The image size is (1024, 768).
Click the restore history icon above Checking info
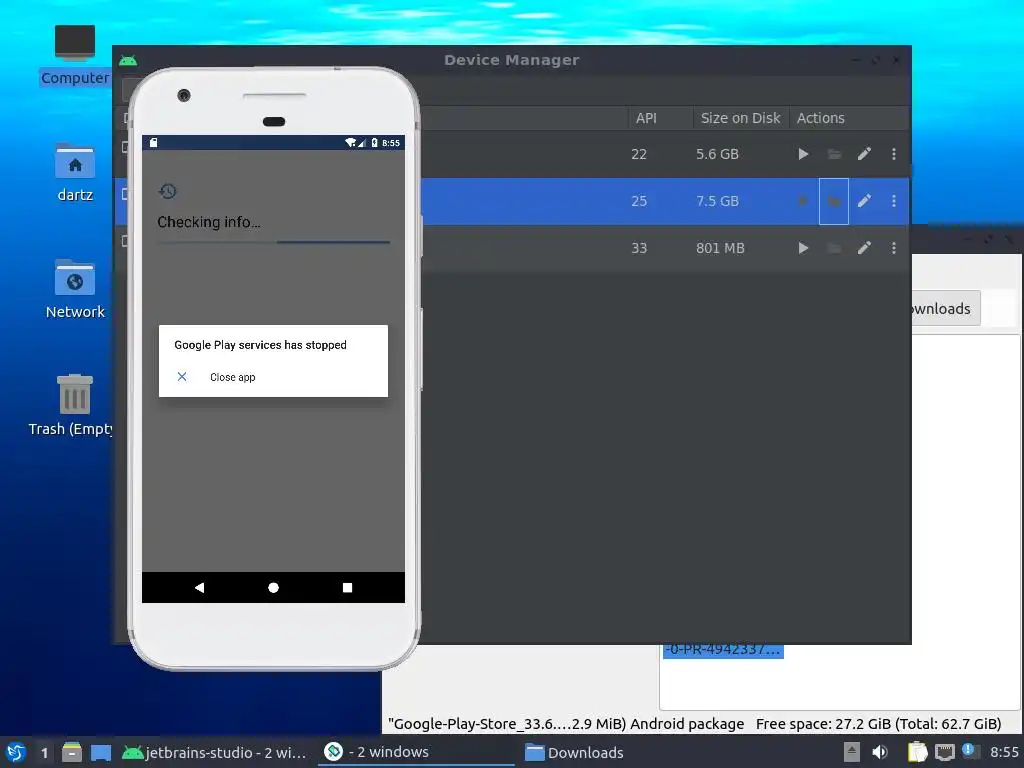click(168, 191)
